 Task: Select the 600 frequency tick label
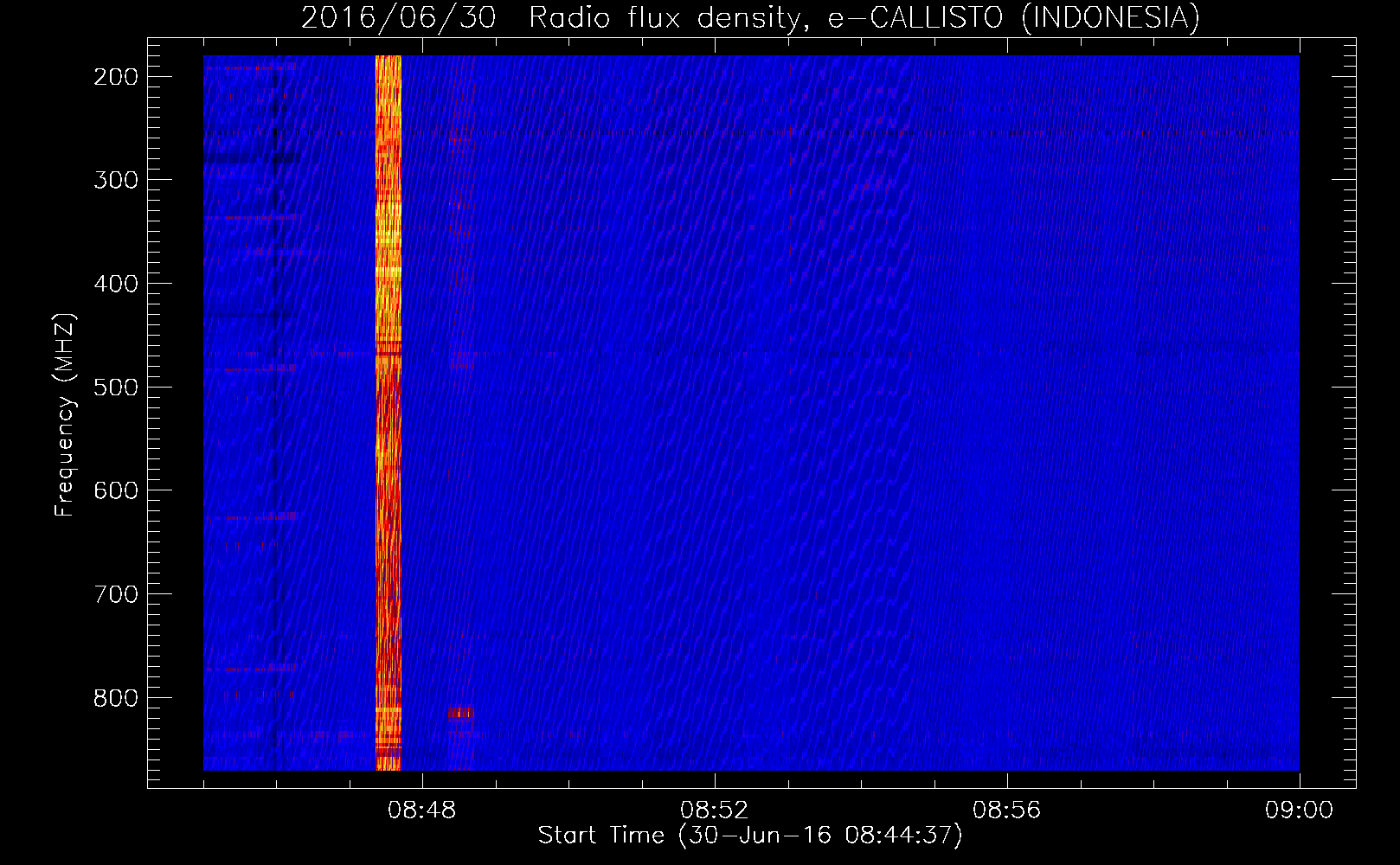click(x=116, y=490)
